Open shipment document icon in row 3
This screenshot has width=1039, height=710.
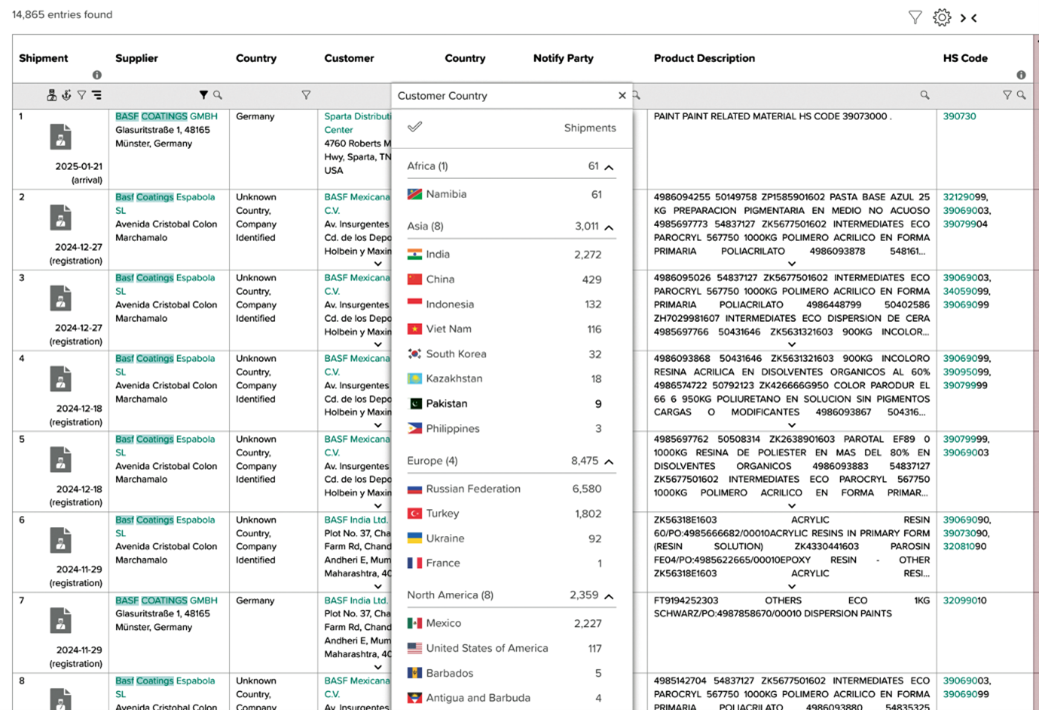60,298
